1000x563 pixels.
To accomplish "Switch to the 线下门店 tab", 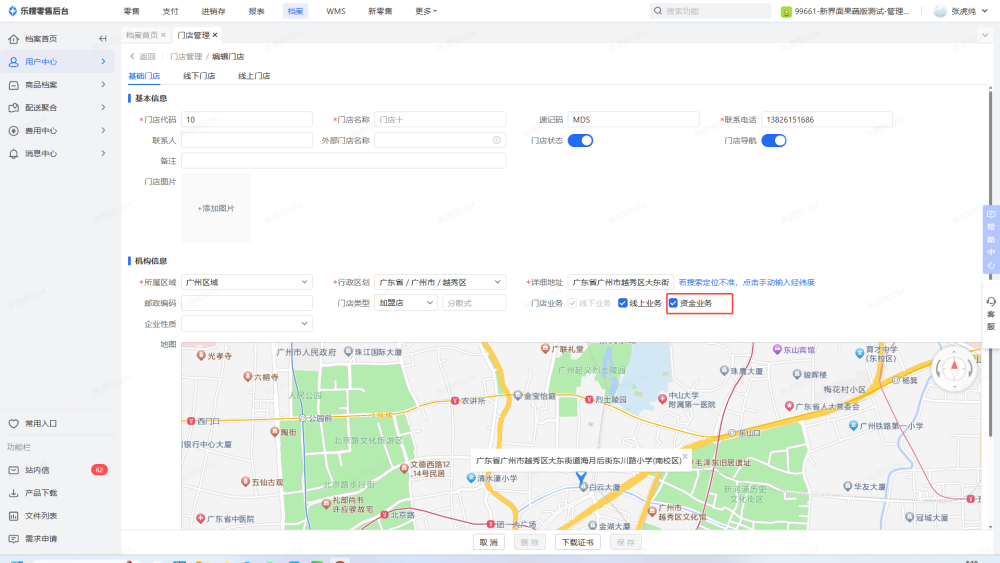I will 199,76.
